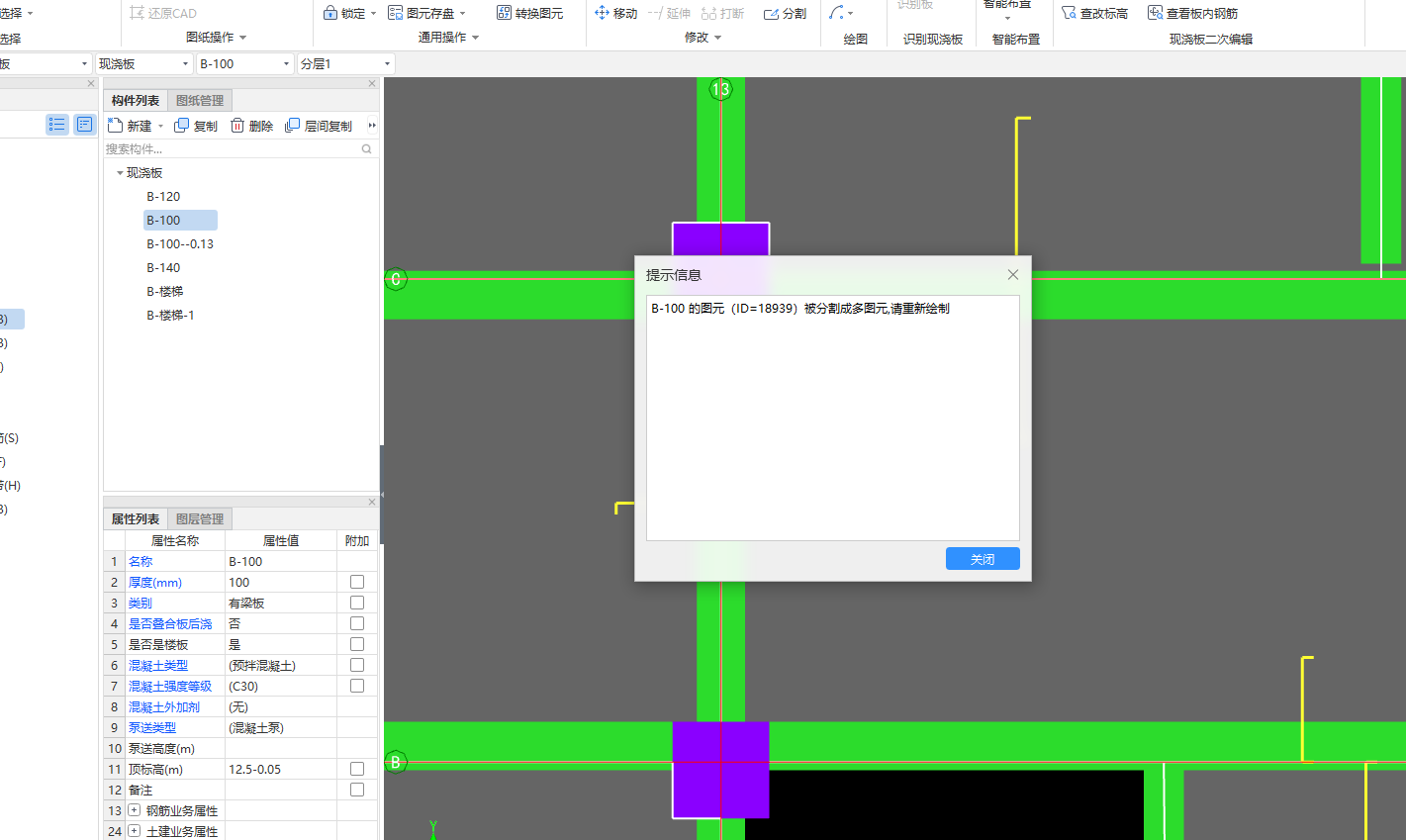Image resolution: width=1406 pixels, height=840 pixels.
Task: Tick the 附加 checkbox for 是否是楼板
Action: point(357,644)
